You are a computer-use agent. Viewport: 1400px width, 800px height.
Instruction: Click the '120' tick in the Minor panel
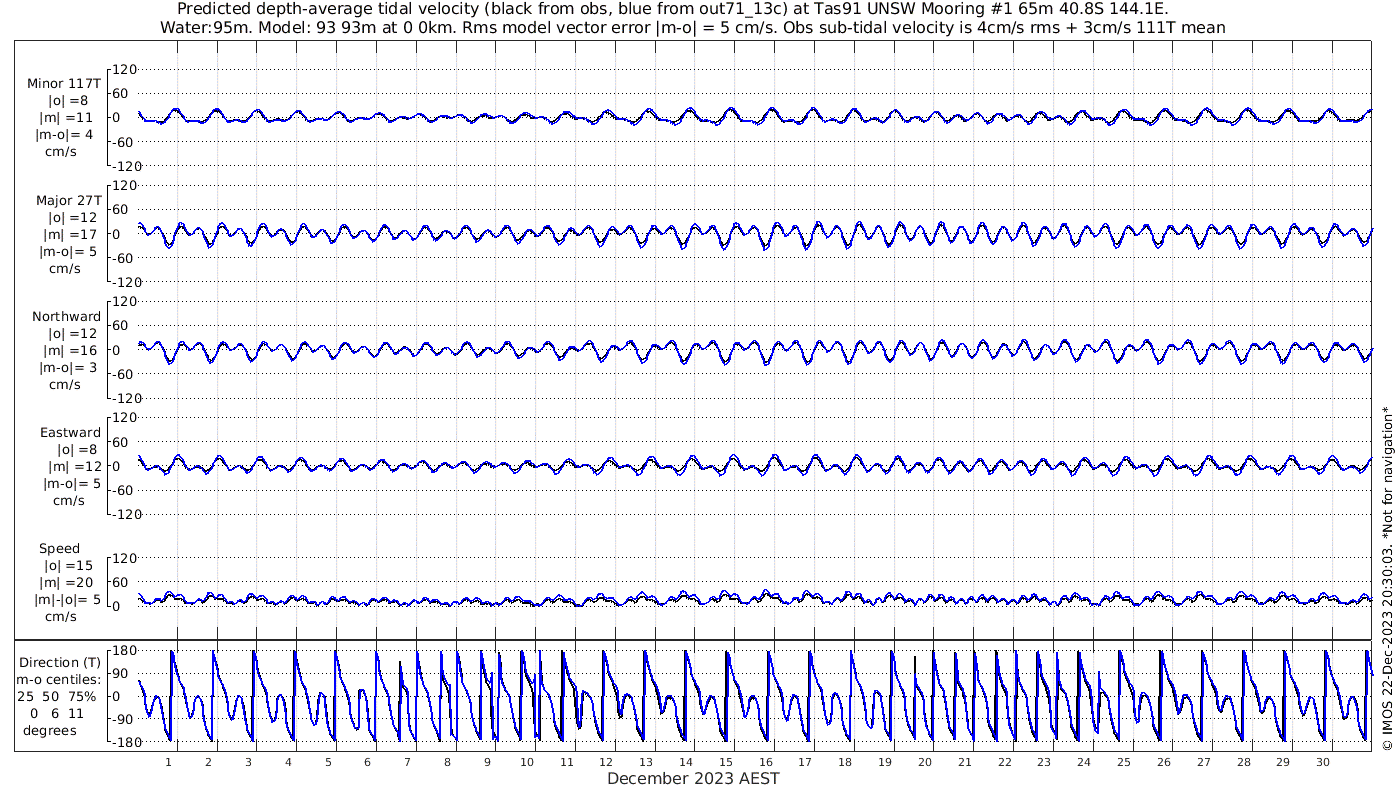(x=124, y=70)
